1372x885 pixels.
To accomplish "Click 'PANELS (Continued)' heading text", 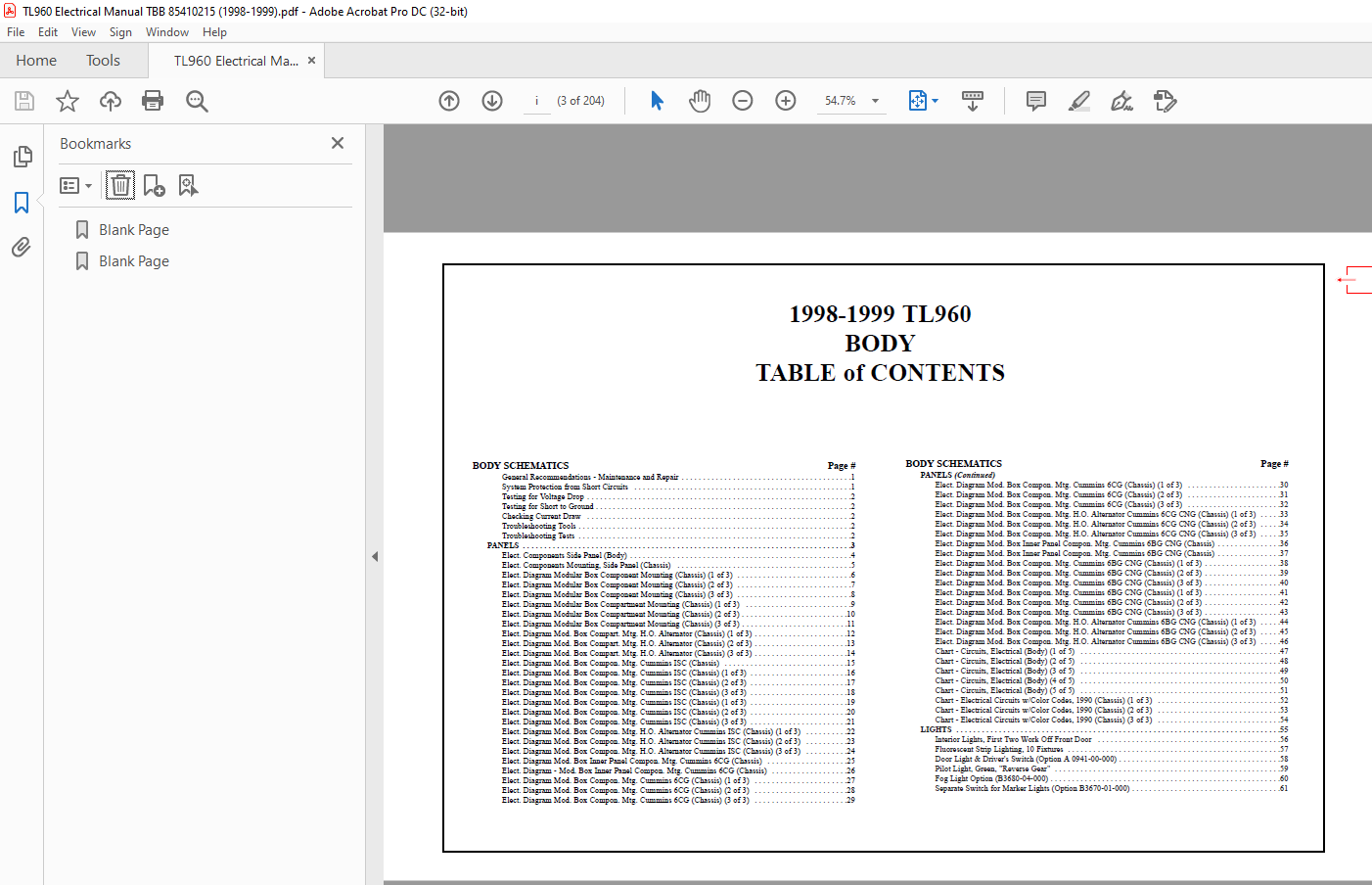I will pyautogui.click(x=957, y=475).
